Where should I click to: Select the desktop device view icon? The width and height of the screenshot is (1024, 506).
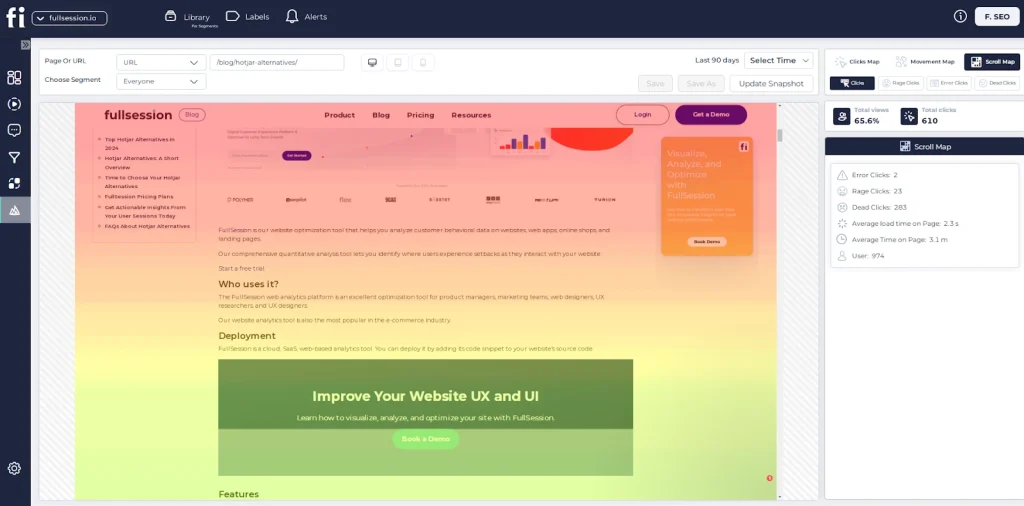point(372,63)
